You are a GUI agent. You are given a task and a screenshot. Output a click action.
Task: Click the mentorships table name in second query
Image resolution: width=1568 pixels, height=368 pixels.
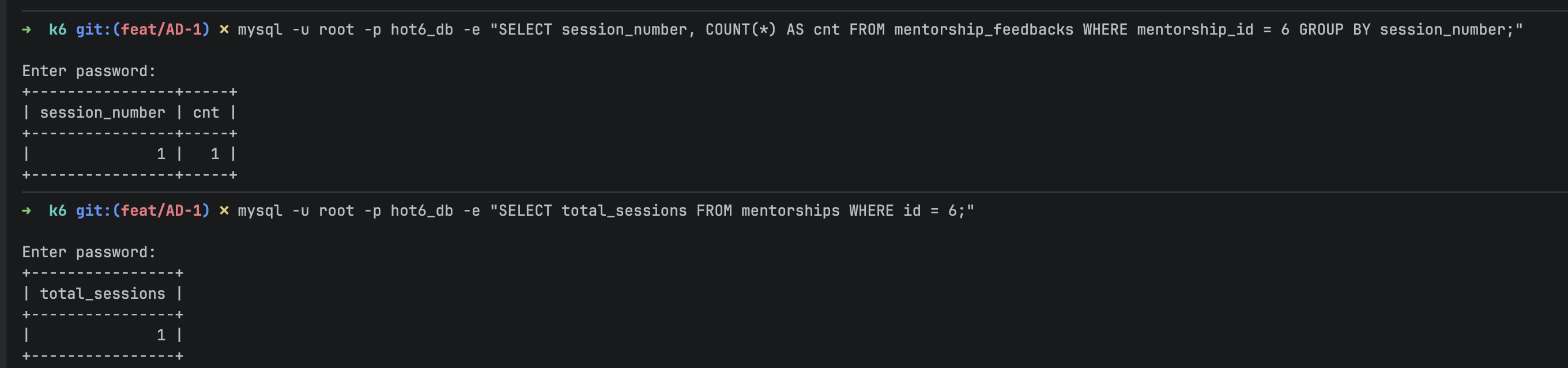(x=790, y=211)
